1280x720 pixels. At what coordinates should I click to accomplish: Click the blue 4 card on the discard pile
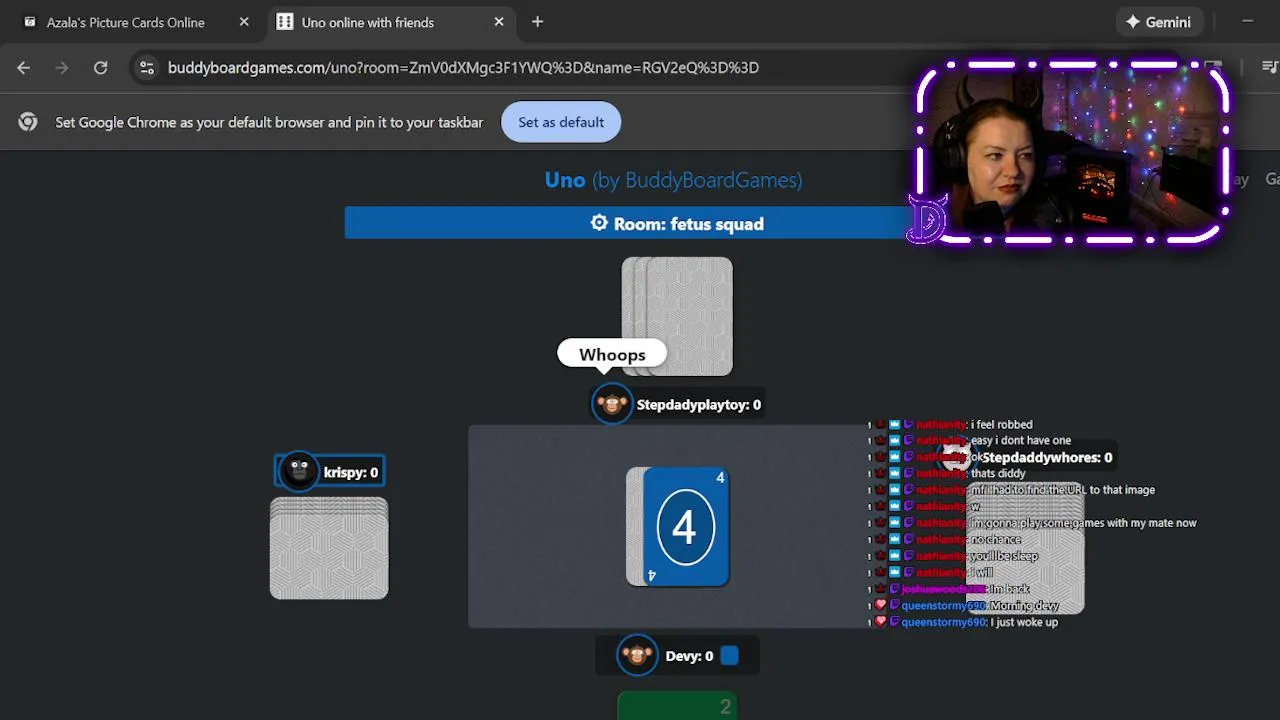point(685,527)
